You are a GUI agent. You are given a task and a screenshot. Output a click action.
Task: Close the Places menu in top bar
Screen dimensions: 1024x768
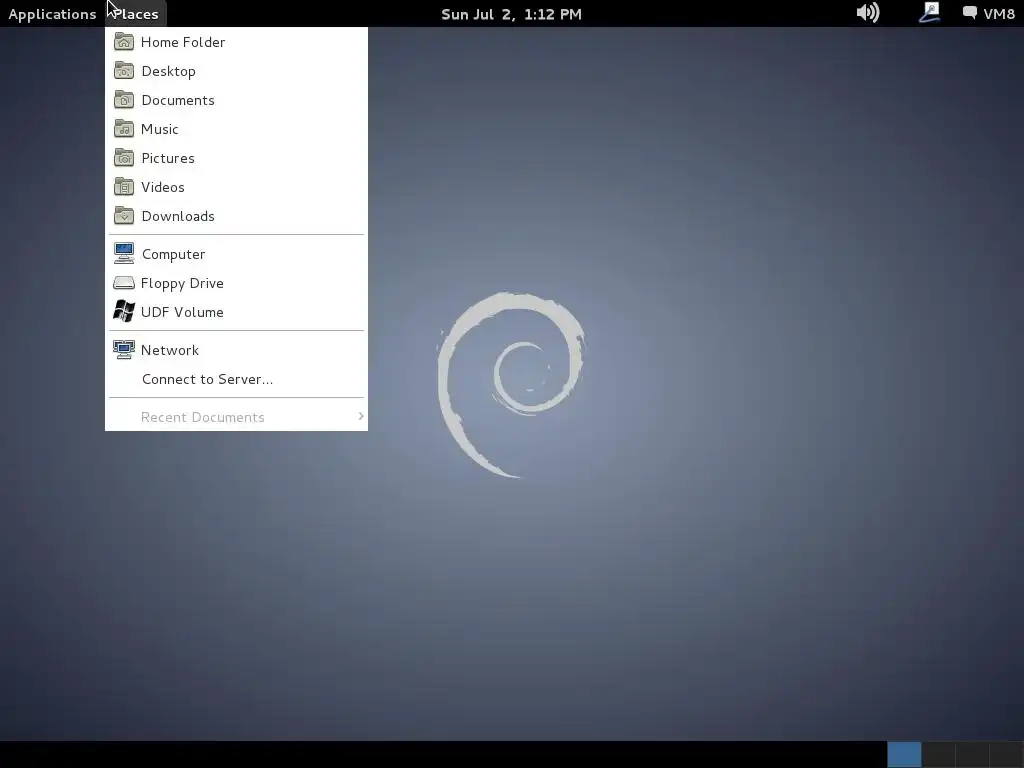[136, 14]
